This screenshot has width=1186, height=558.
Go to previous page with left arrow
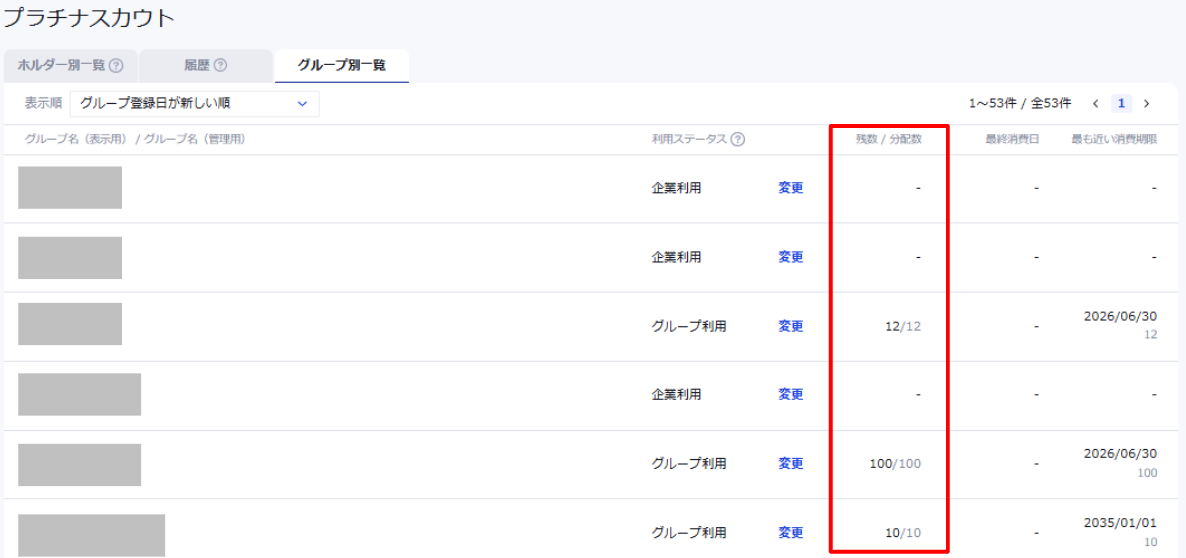click(x=1096, y=104)
